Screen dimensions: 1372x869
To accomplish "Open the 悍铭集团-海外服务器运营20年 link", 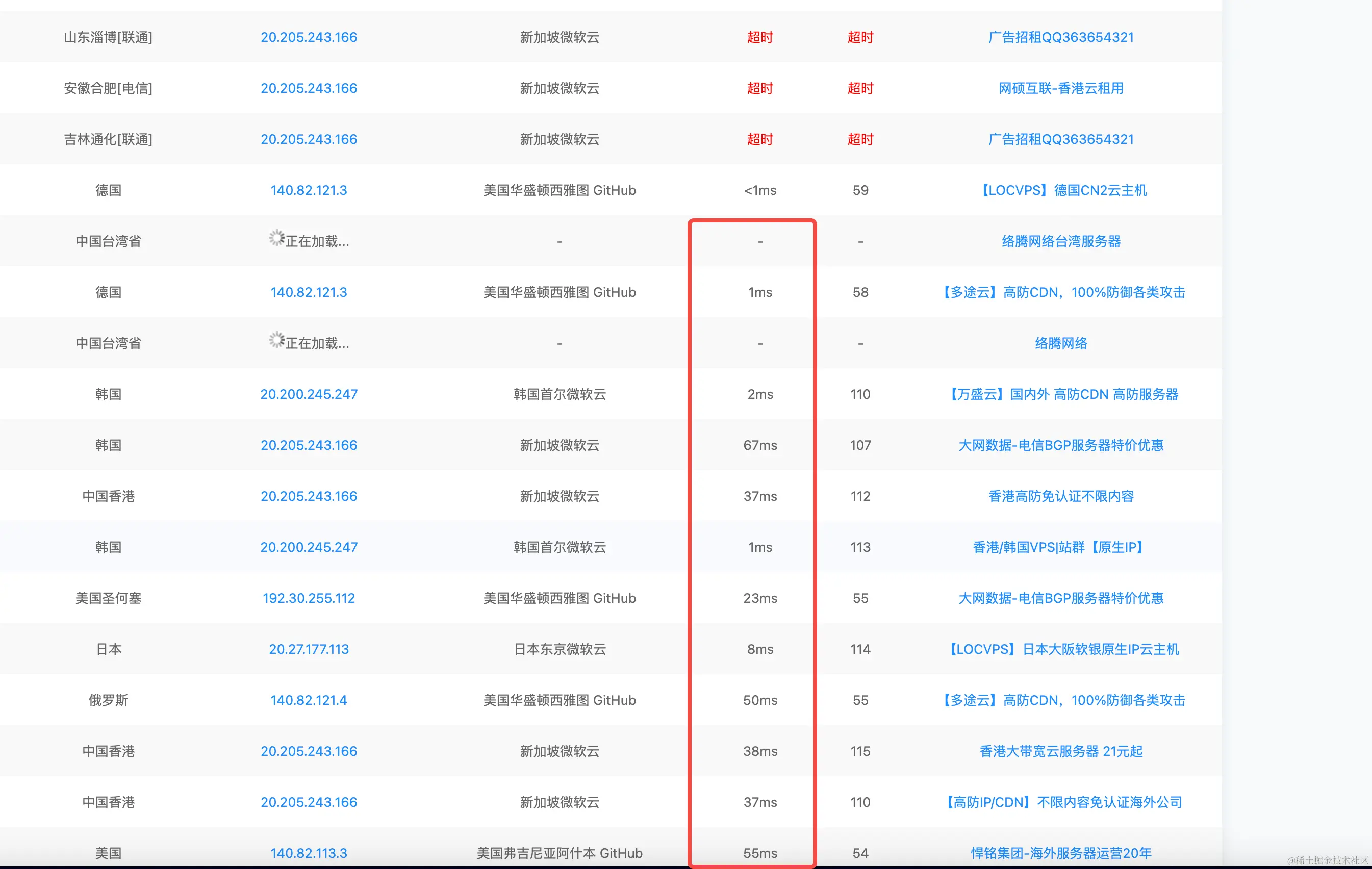I will (x=1060, y=853).
